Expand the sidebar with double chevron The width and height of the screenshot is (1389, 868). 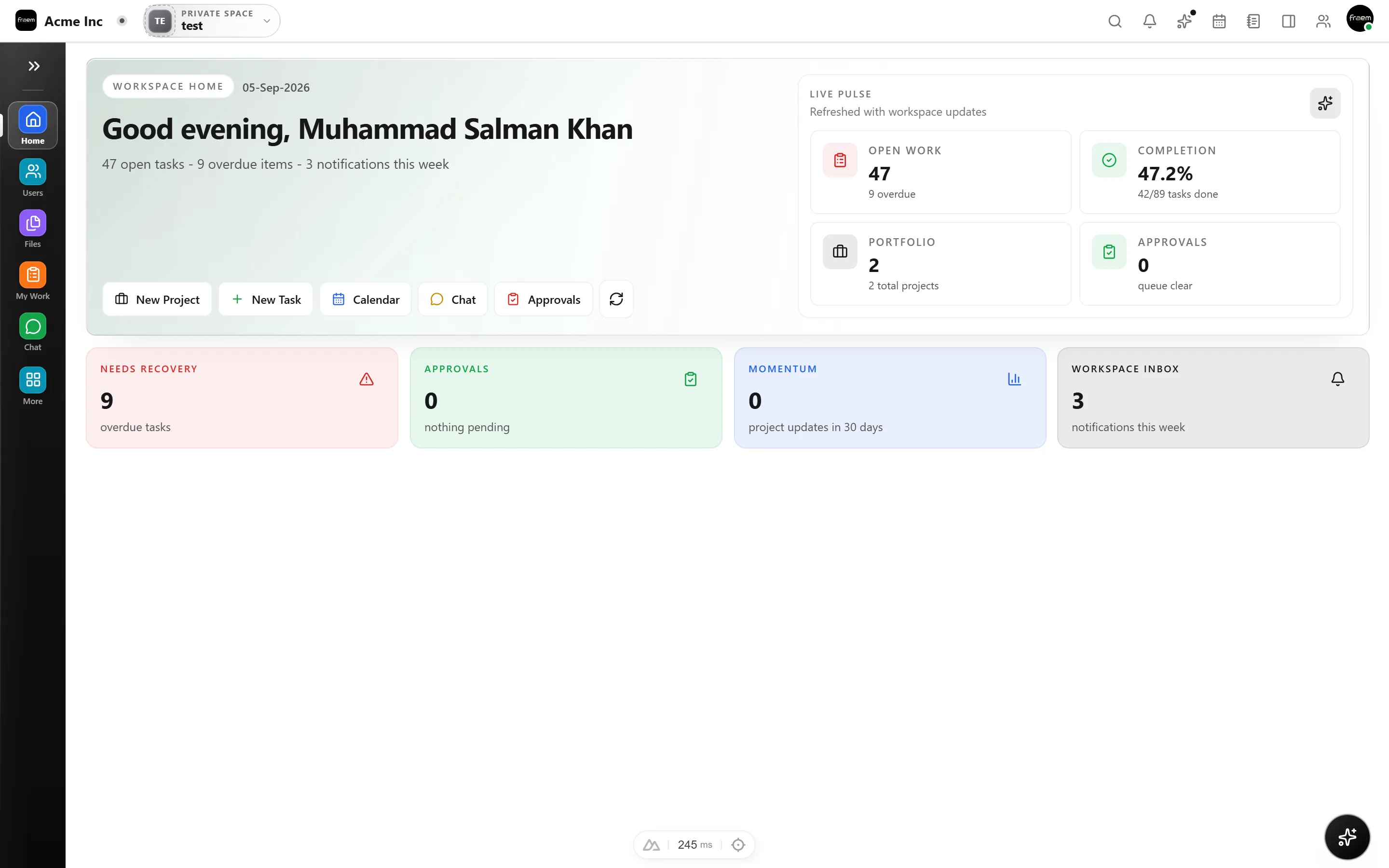click(x=33, y=66)
